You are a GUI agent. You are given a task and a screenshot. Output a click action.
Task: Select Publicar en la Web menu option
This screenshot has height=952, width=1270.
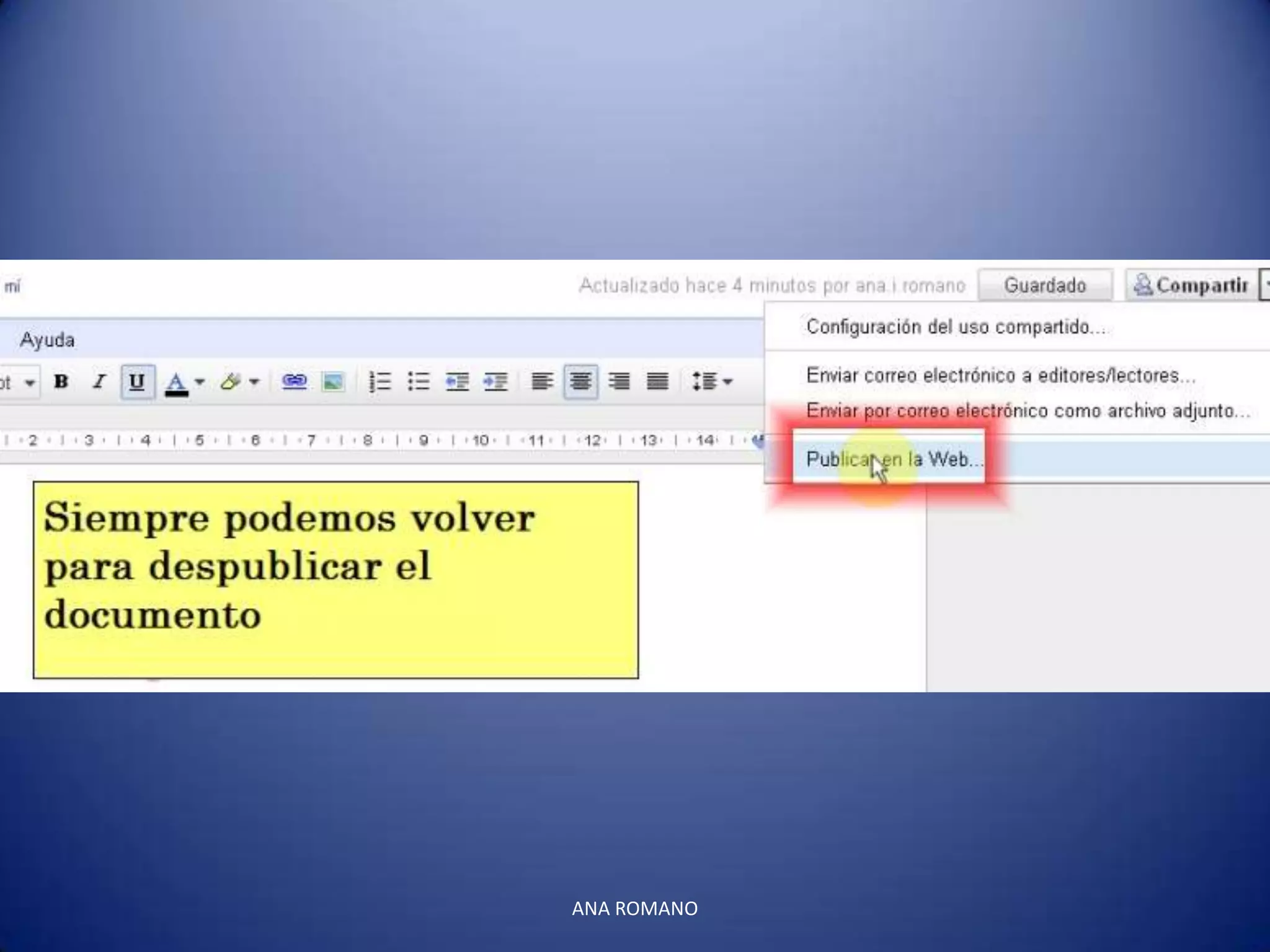click(893, 459)
